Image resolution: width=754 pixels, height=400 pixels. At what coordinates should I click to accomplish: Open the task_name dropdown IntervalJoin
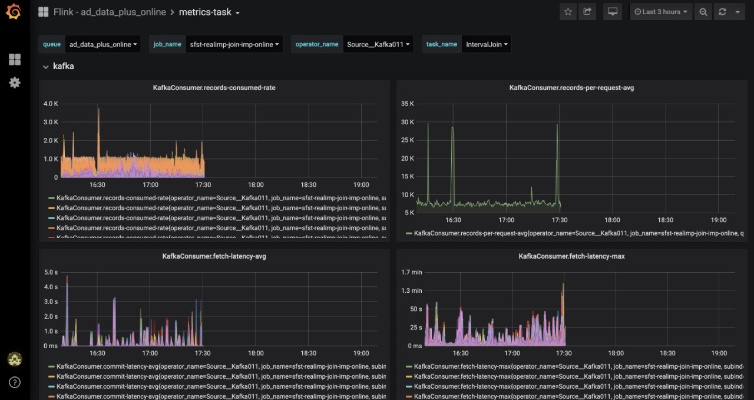click(487, 44)
